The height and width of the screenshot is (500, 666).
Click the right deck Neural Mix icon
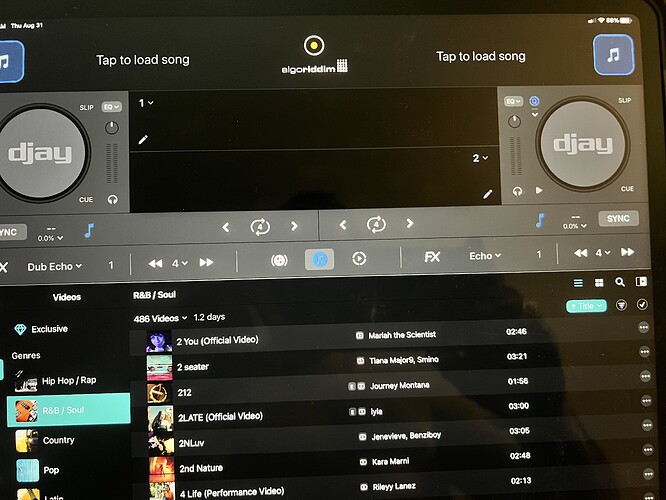tap(534, 101)
